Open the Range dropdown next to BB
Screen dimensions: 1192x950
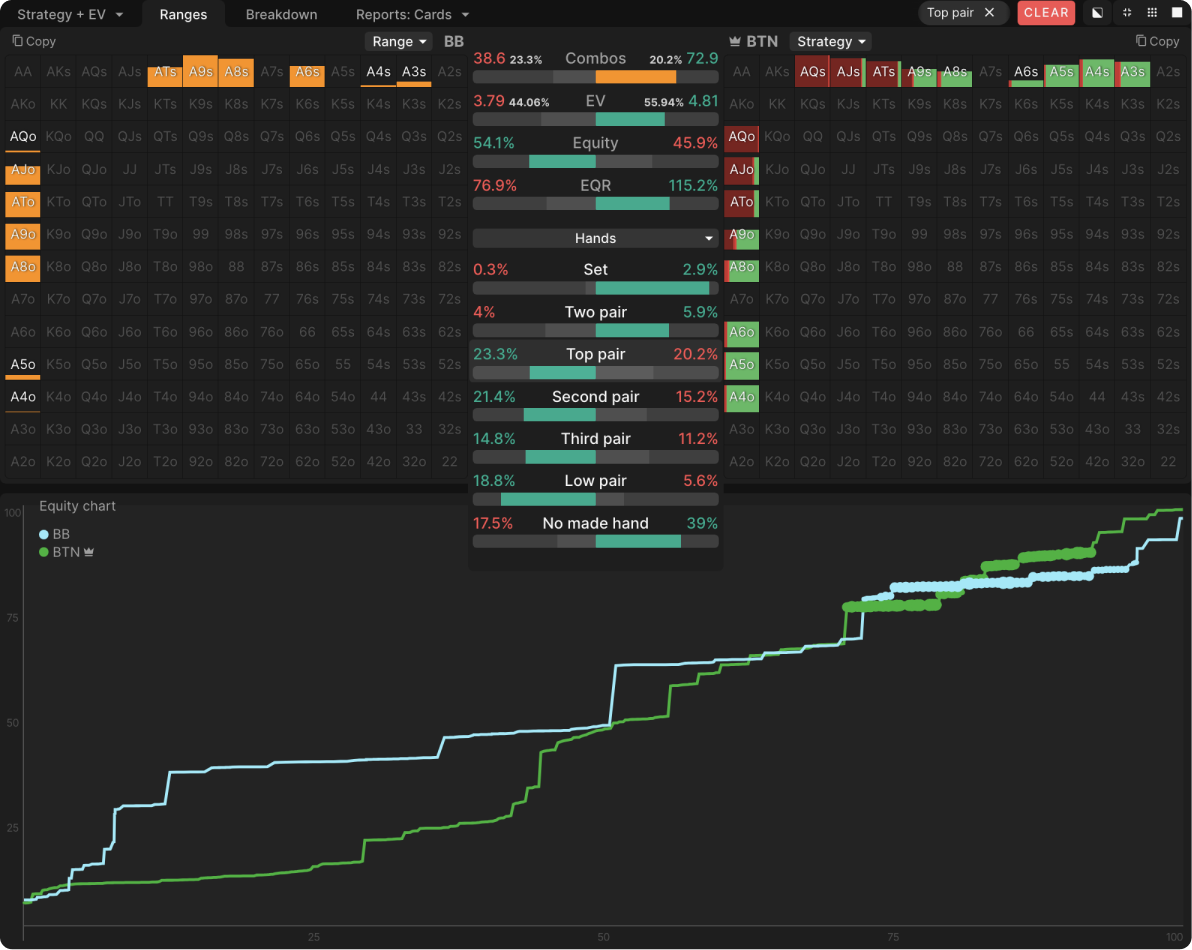pos(399,42)
